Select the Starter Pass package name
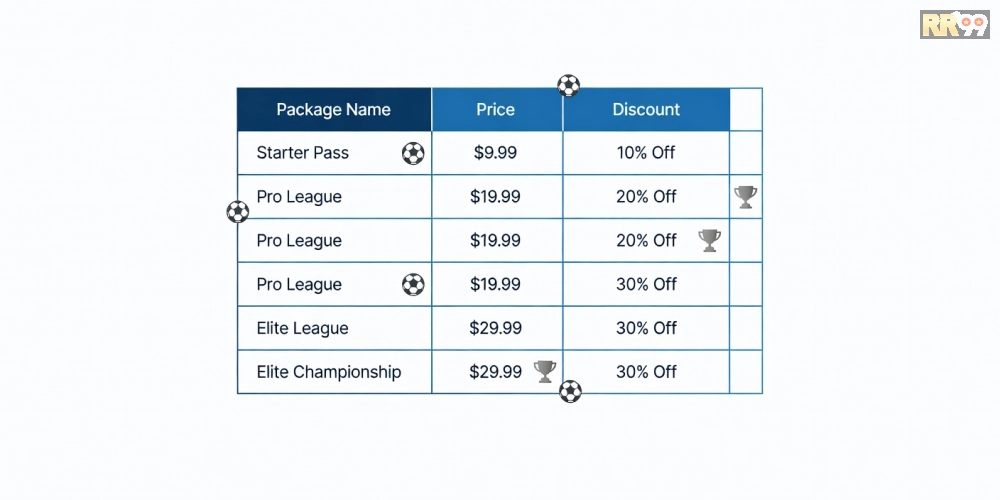 tap(303, 154)
